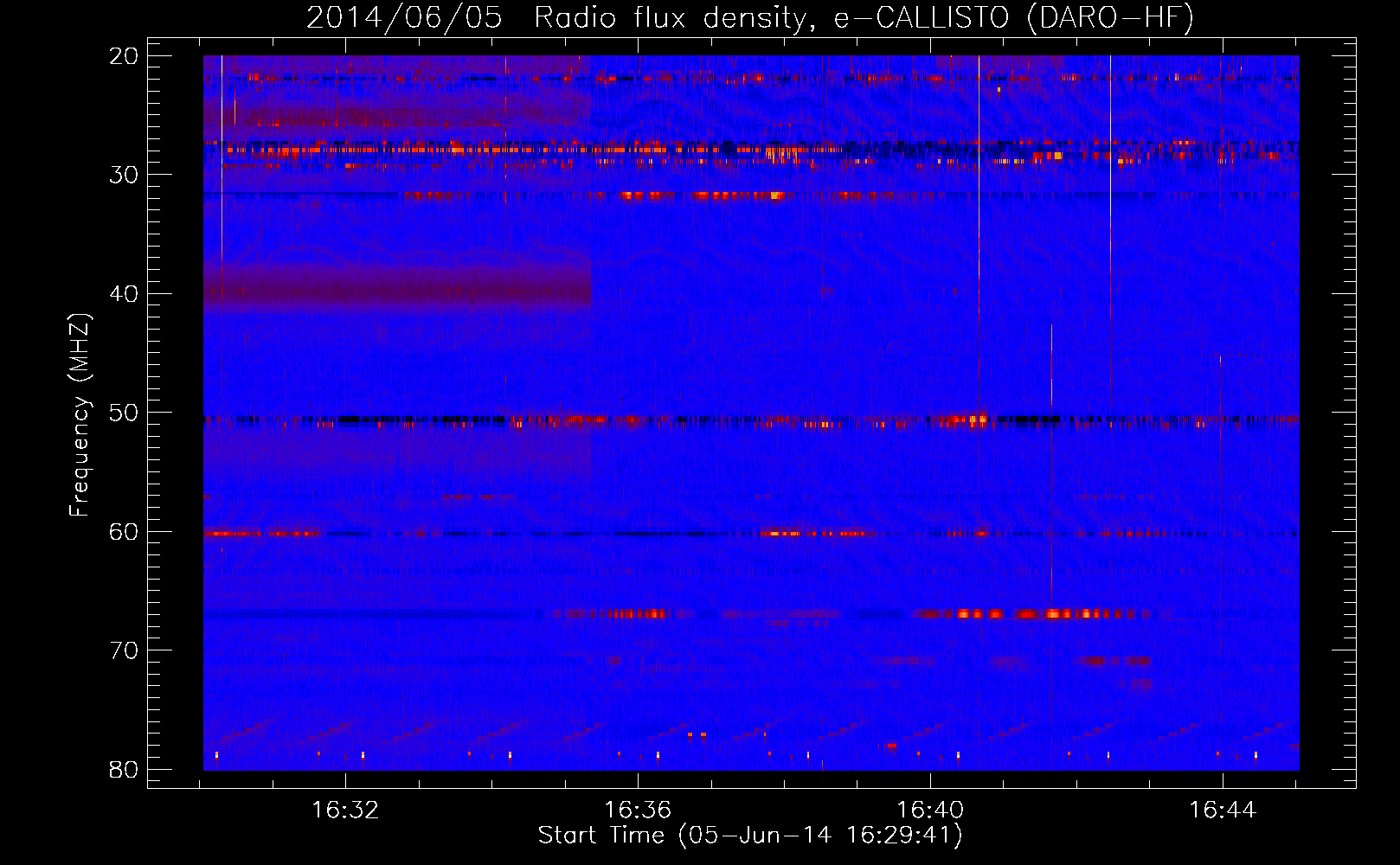
Task: Click the 16:44 time tick label
Action: pyautogui.click(x=1223, y=811)
